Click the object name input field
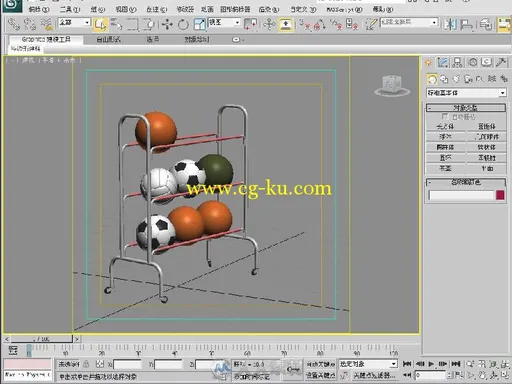Screen dimensions: 512x384 pos(461,195)
